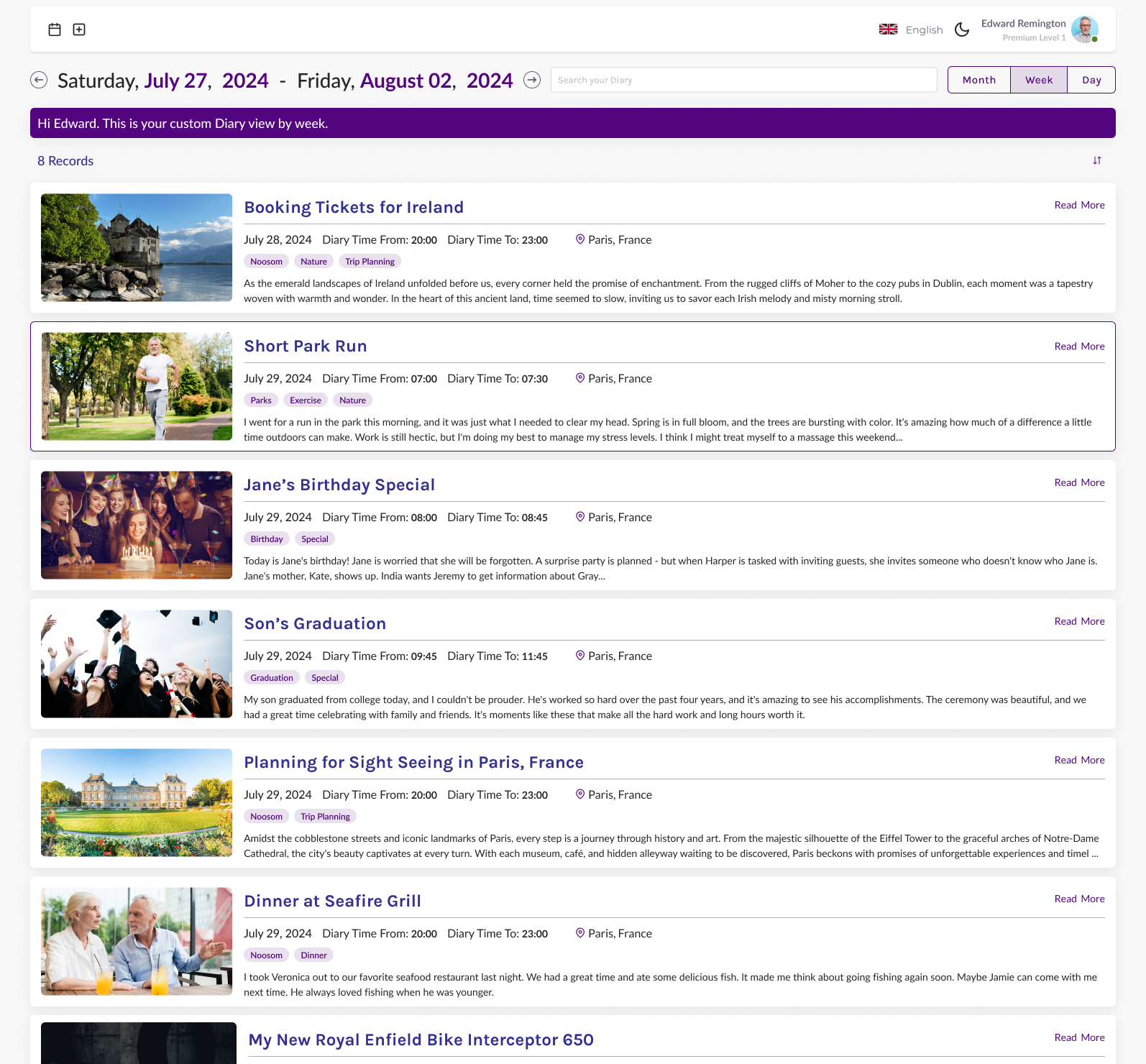This screenshot has width=1146, height=1064.
Task: Switch to Day view tab
Action: coord(1091,80)
